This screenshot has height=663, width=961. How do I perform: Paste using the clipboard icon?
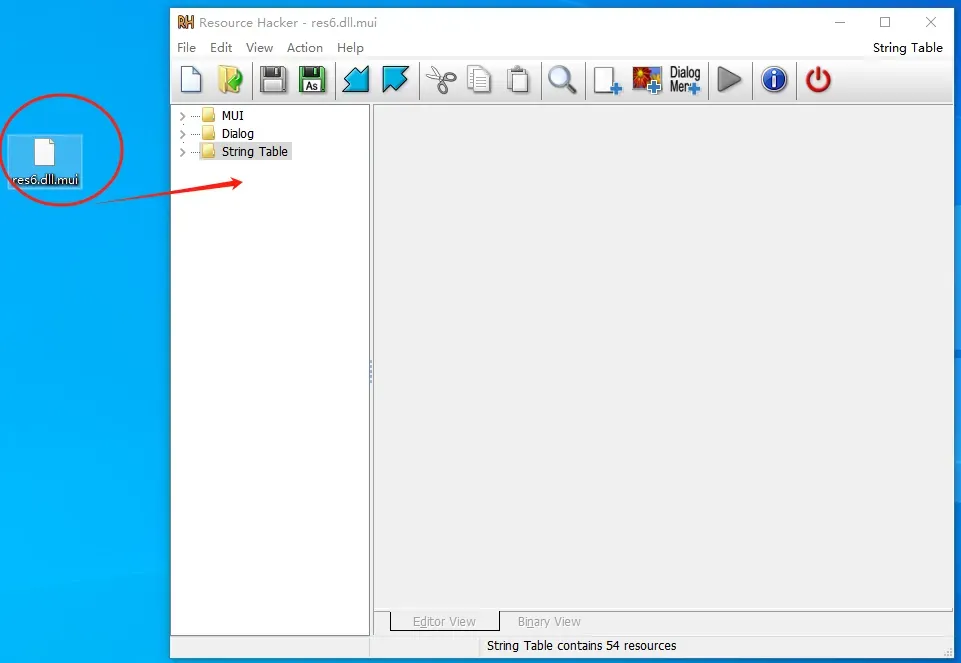tap(518, 80)
